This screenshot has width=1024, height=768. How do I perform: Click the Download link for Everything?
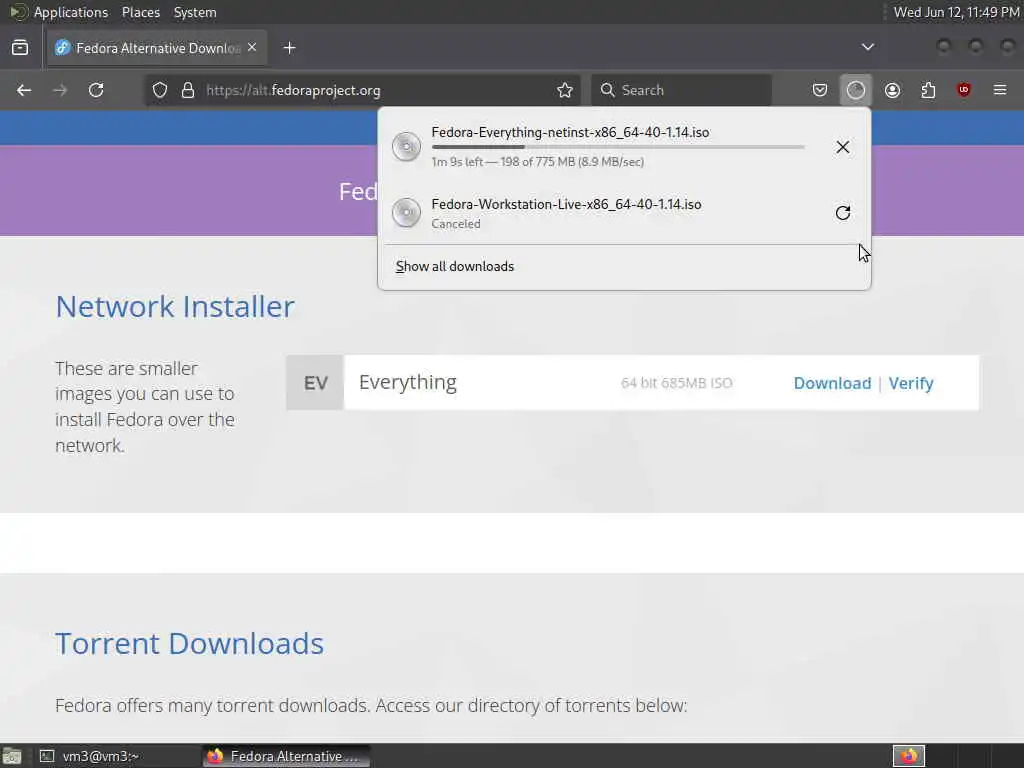point(833,383)
